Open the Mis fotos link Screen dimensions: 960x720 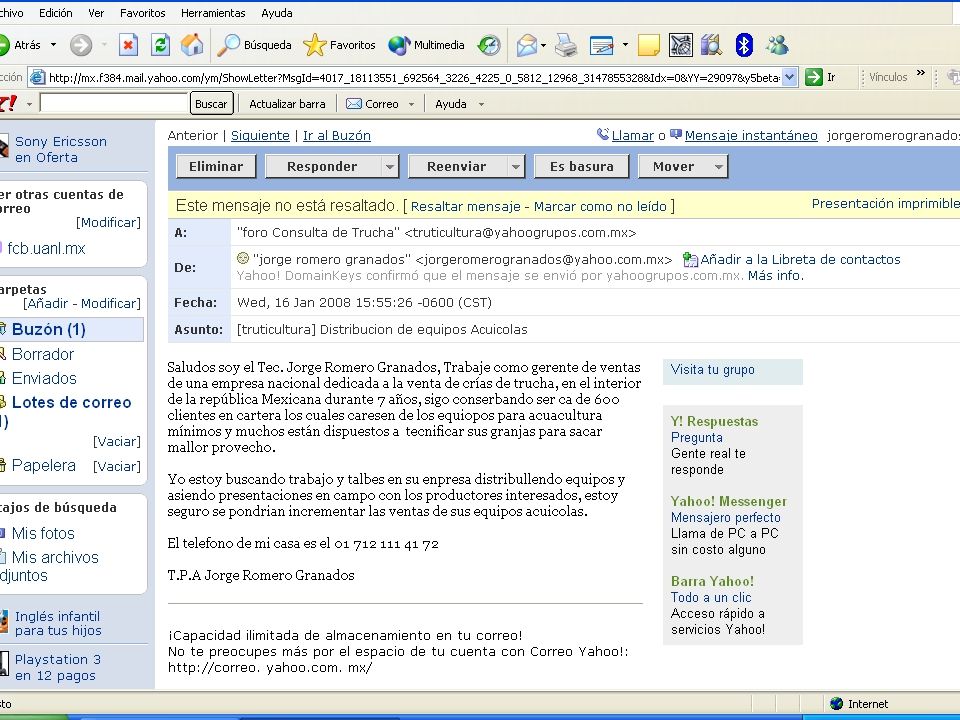43,533
